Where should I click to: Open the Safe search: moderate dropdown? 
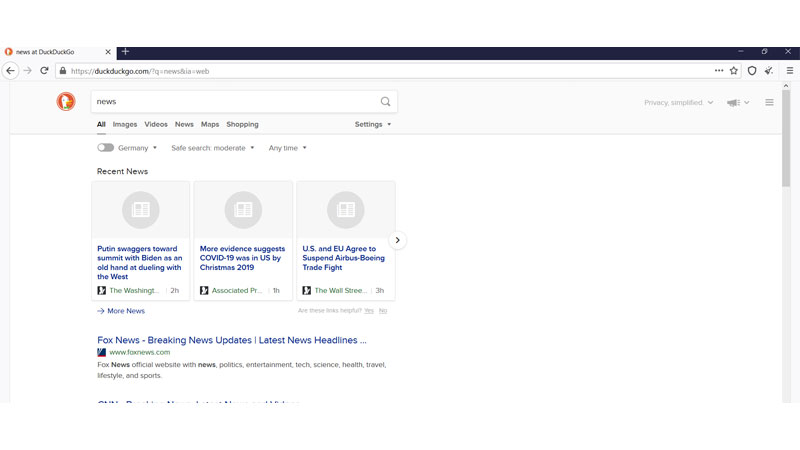click(213, 148)
